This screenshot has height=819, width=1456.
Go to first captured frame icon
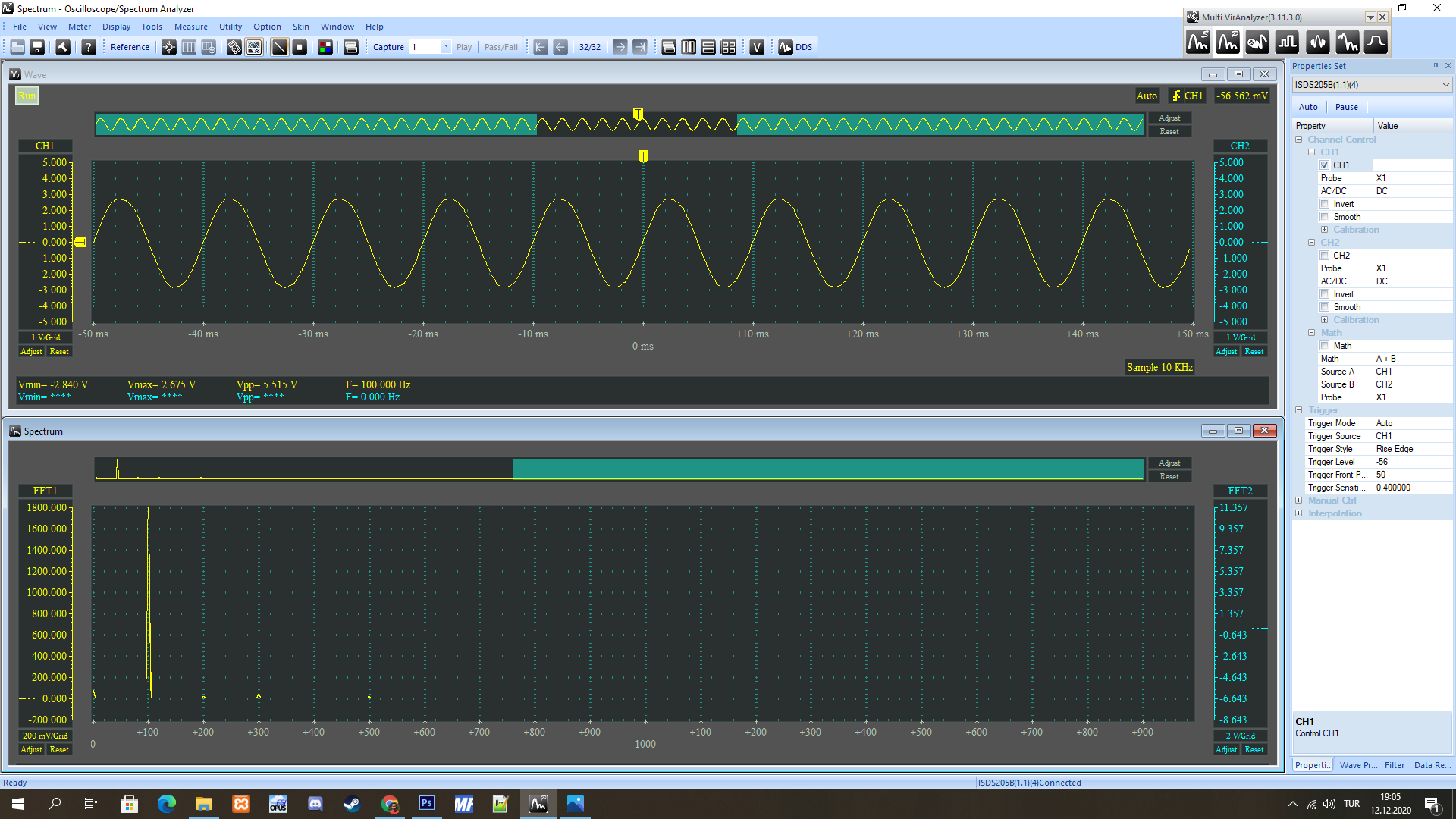point(541,47)
